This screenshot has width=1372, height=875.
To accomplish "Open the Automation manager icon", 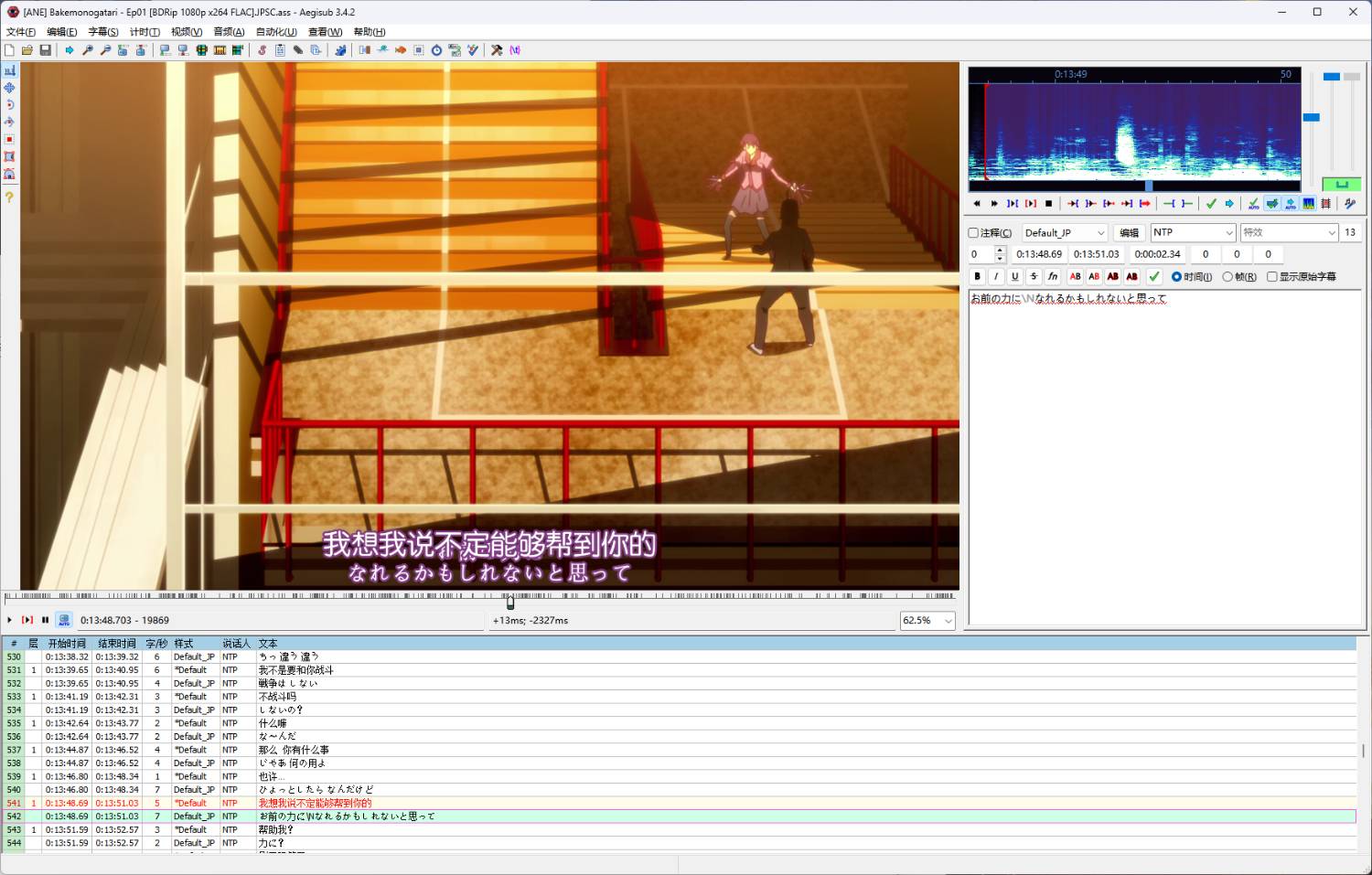I will point(340,50).
